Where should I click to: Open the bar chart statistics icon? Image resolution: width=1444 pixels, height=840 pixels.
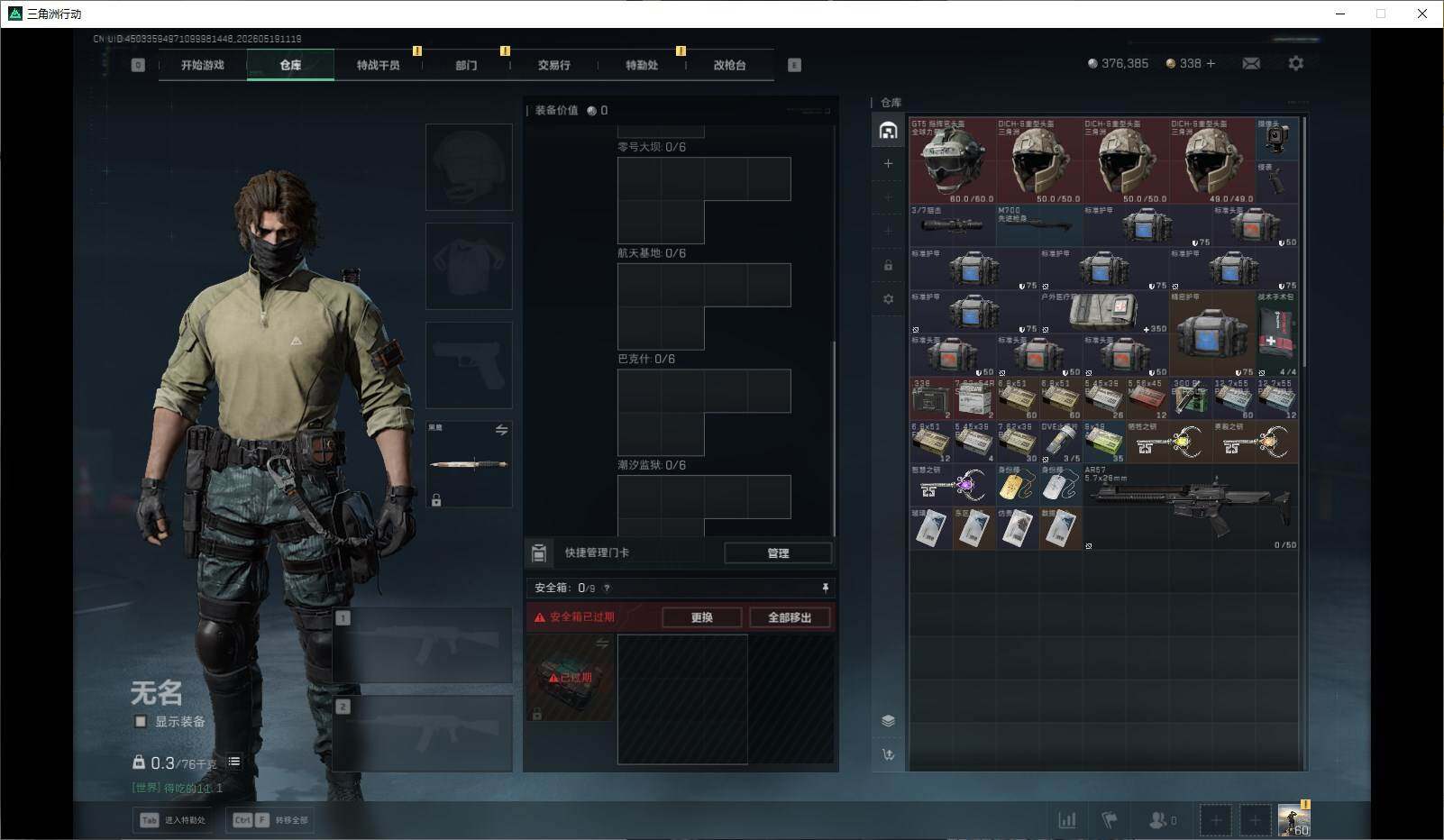[x=1067, y=820]
